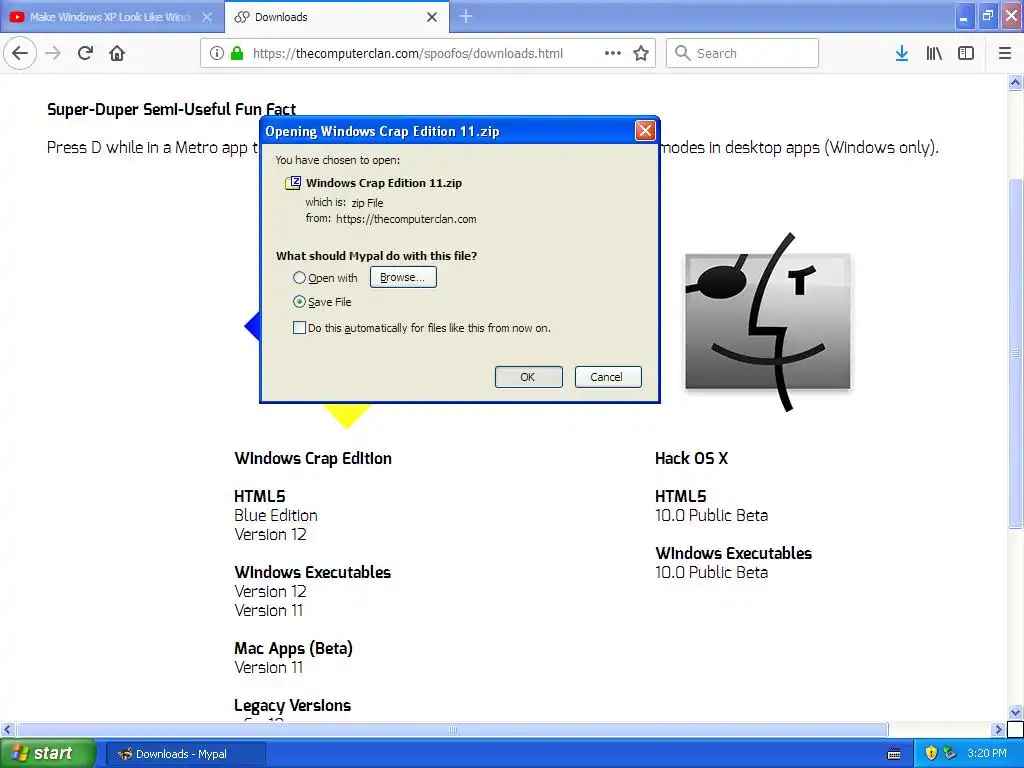
Task: Reload the current page
Action: pyautogui.click(x=85, y=53)
